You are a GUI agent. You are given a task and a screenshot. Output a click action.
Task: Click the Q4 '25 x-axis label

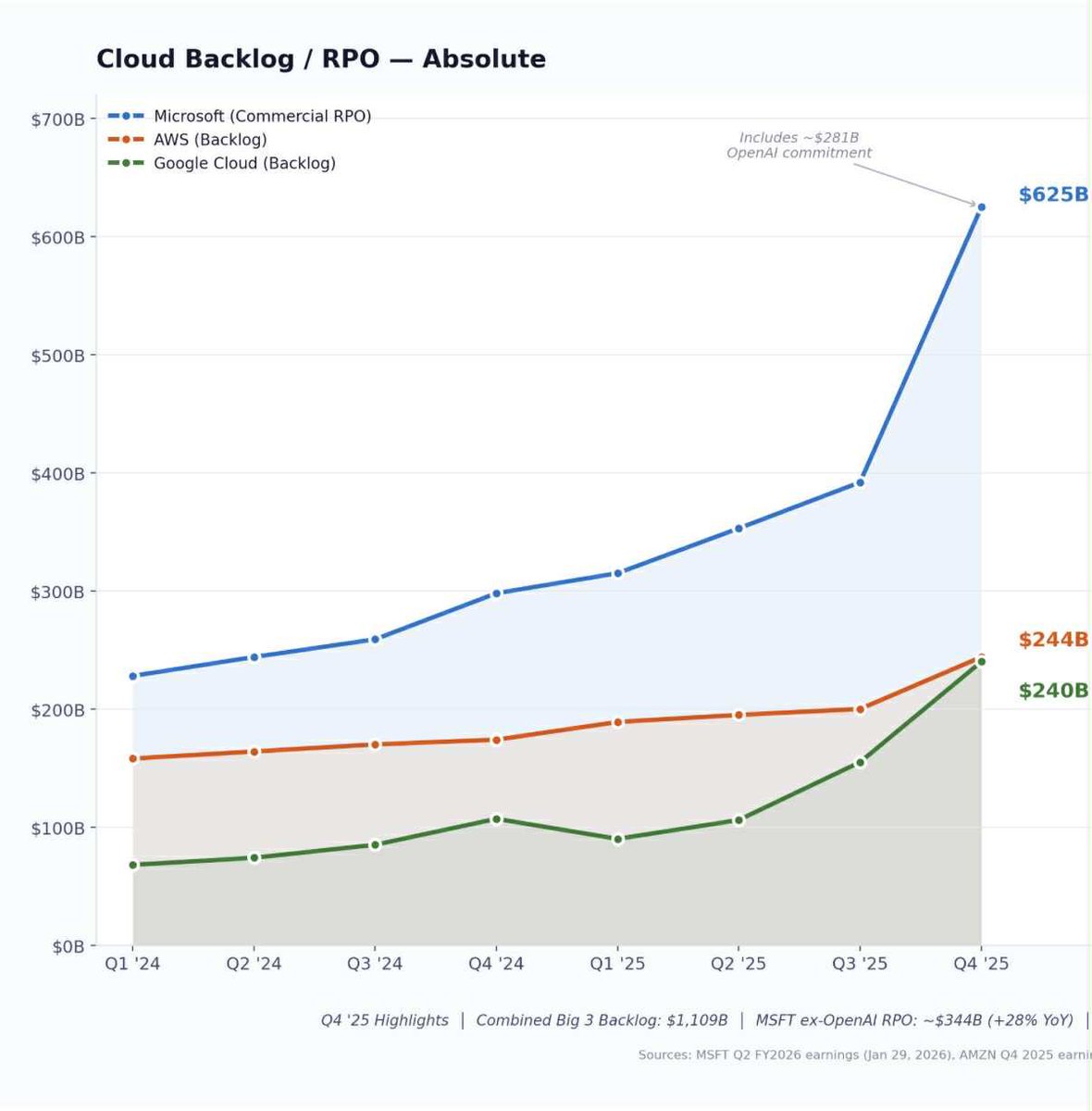[981, 964]
